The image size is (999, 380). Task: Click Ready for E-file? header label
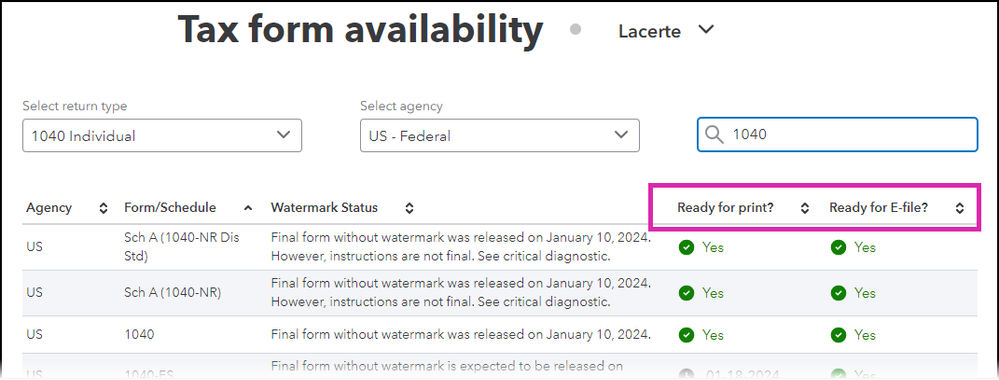point(879,208)
